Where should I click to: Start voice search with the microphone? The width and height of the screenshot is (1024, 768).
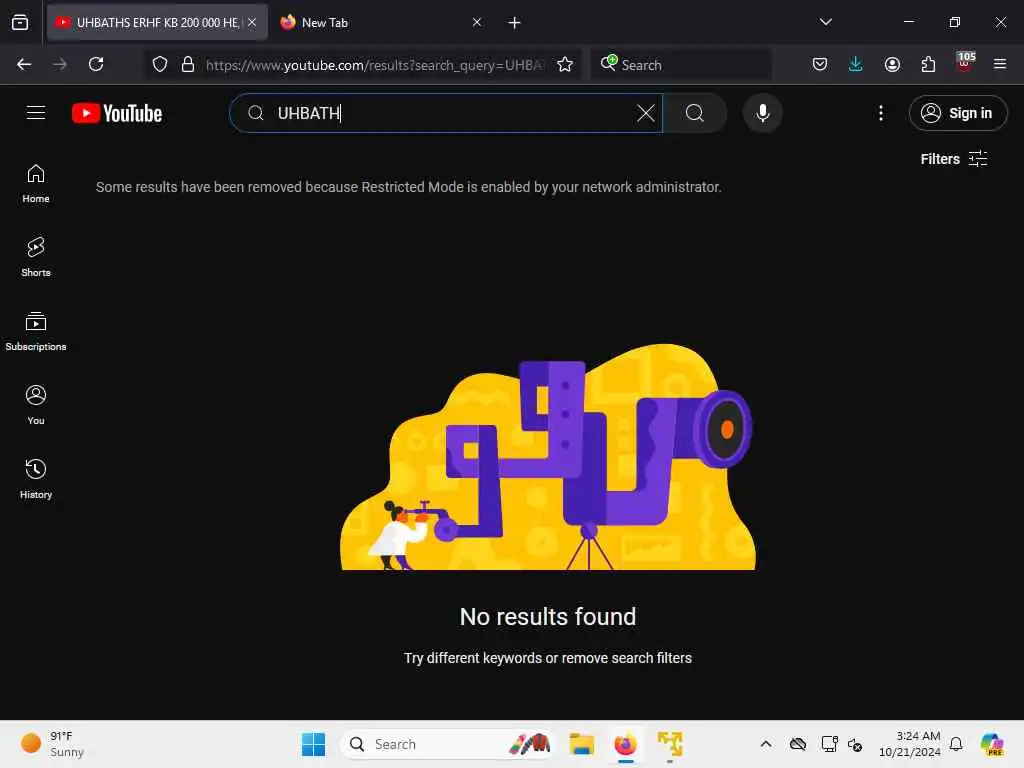762,113
